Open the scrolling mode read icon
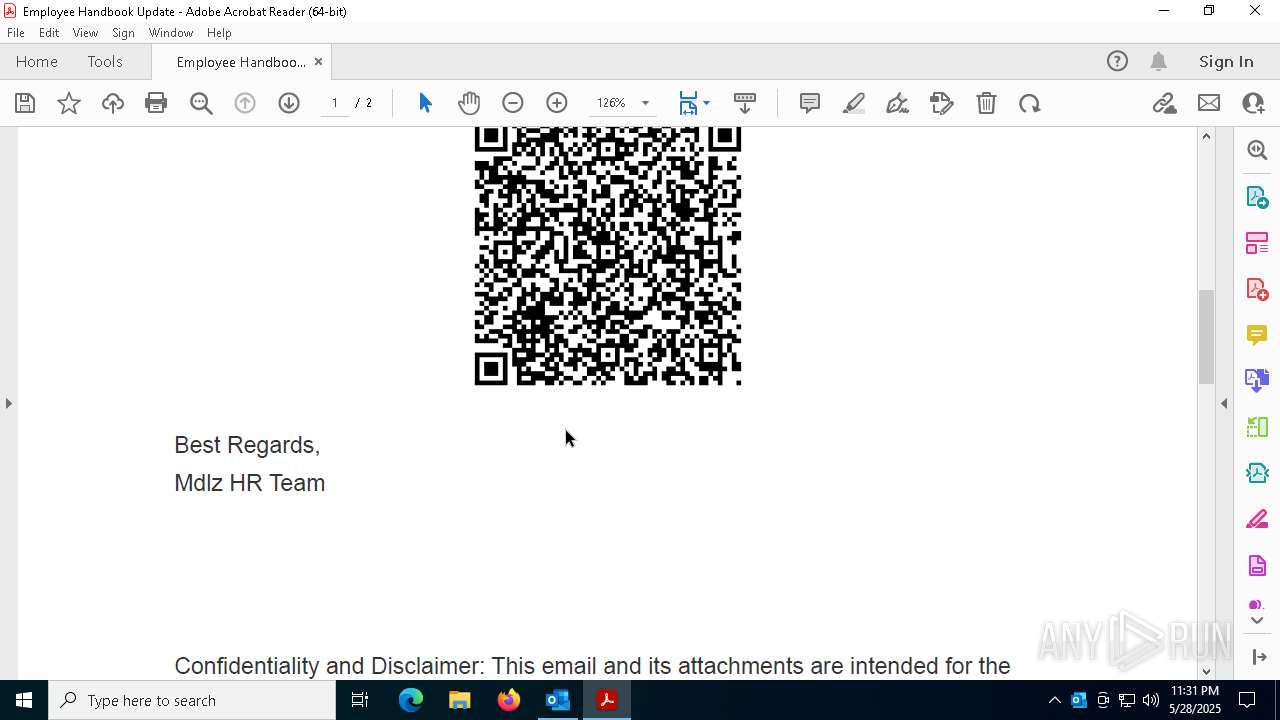 (x=745, y=103)
